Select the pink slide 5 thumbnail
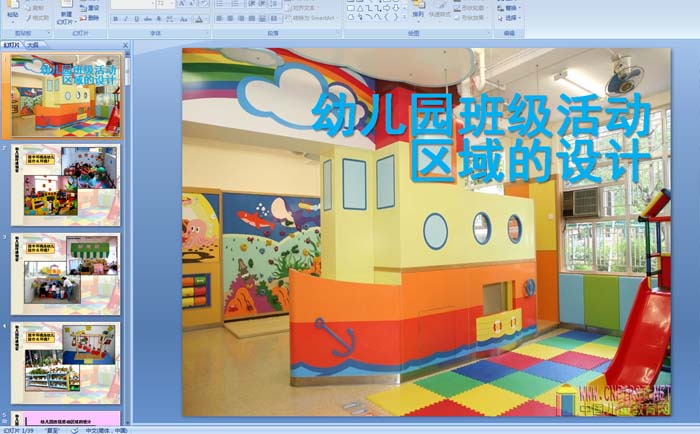 pos(66,418)
